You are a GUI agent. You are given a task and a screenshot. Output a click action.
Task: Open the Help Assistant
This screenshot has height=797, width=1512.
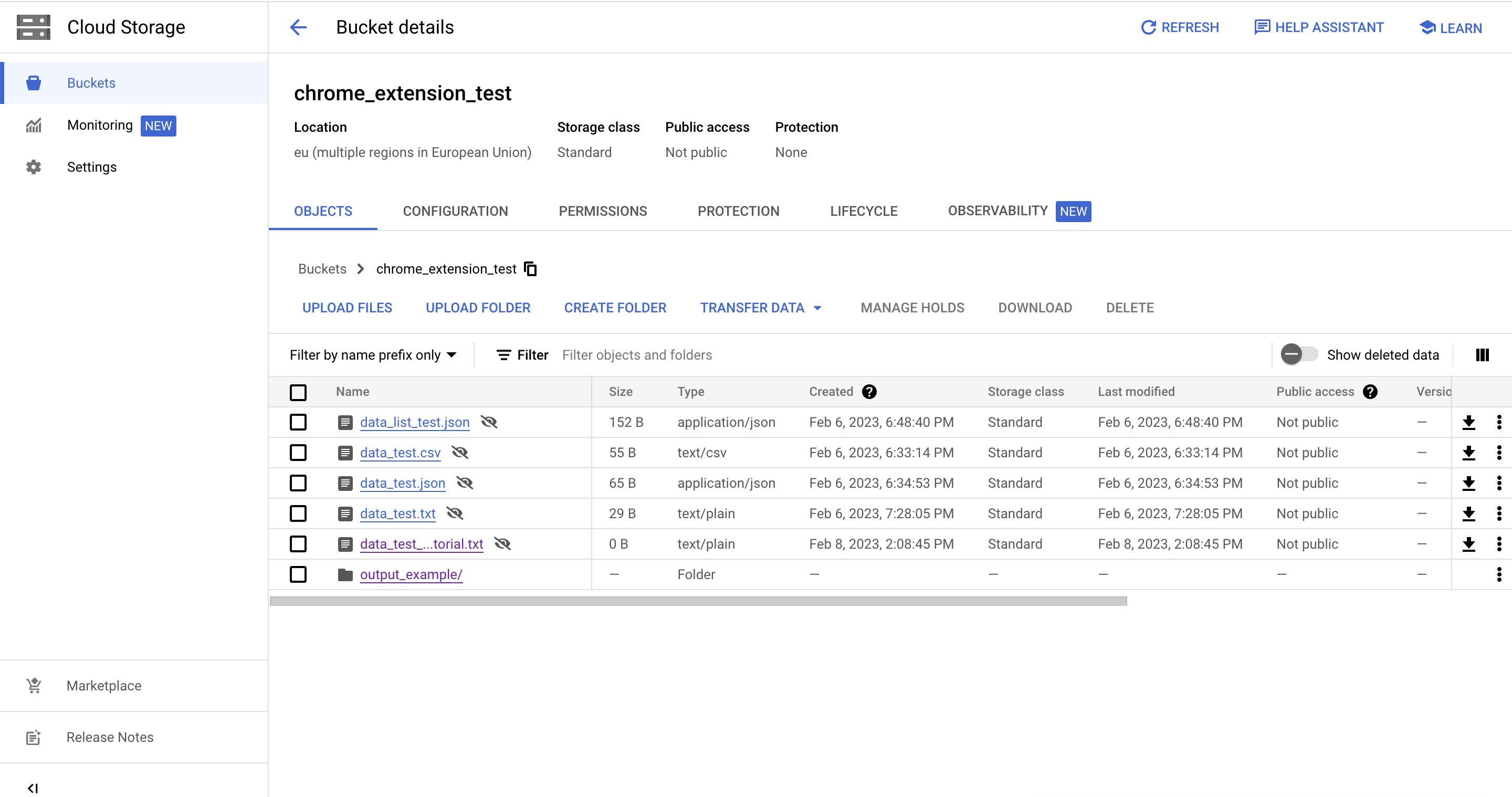[1318, 28]
